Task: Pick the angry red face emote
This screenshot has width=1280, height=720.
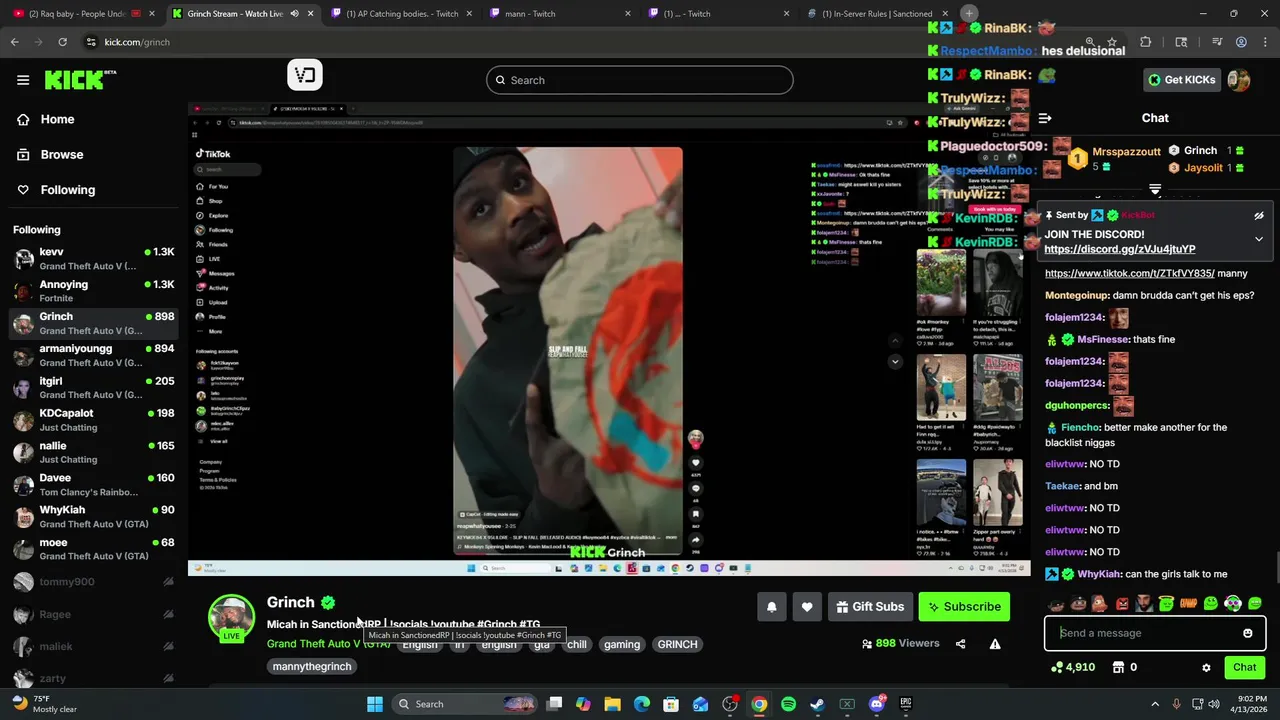Action: (x=1122, y=603)
